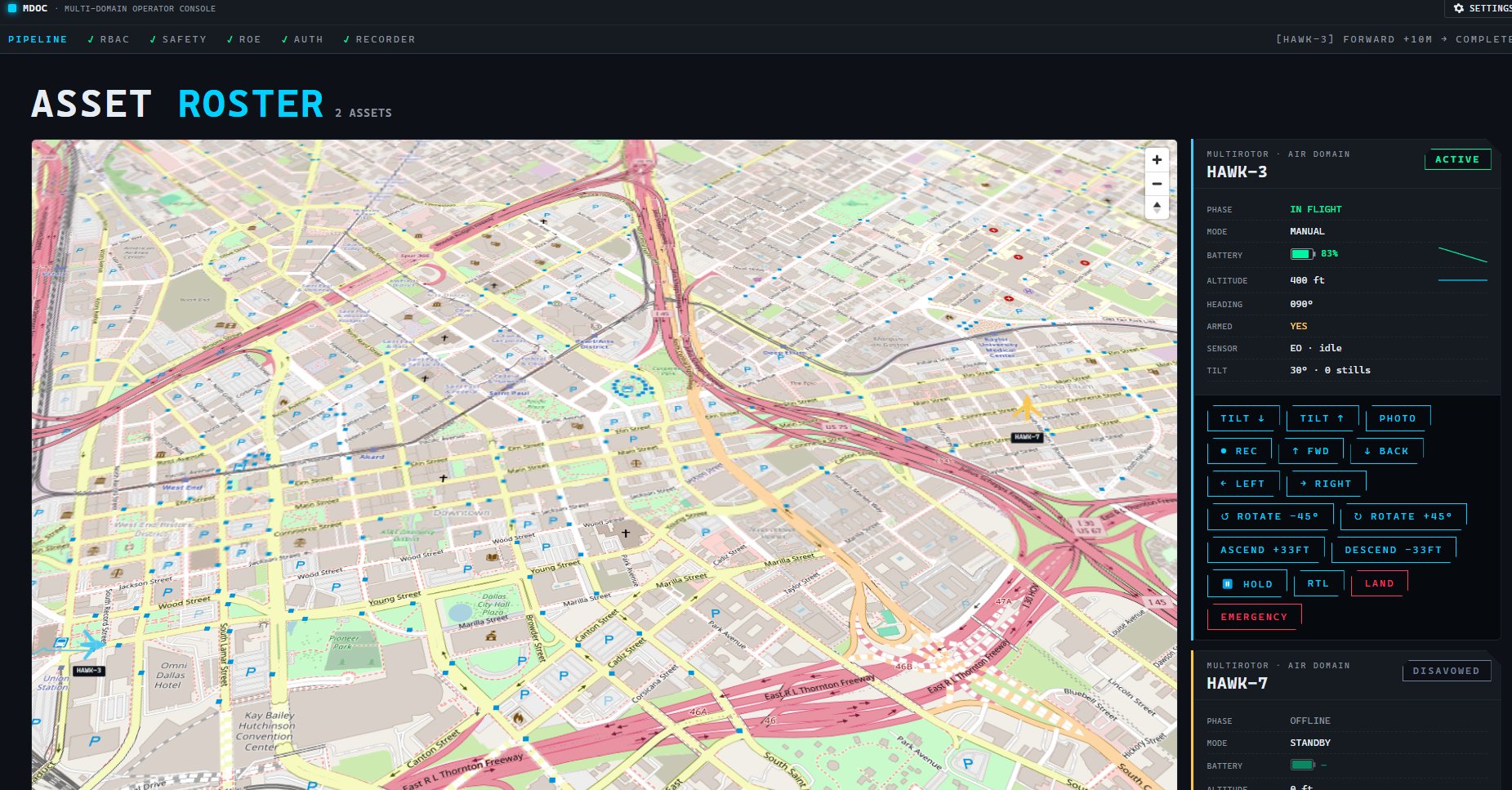
Task: Activate EMERGENCY button
Action: click(1254, 617)
